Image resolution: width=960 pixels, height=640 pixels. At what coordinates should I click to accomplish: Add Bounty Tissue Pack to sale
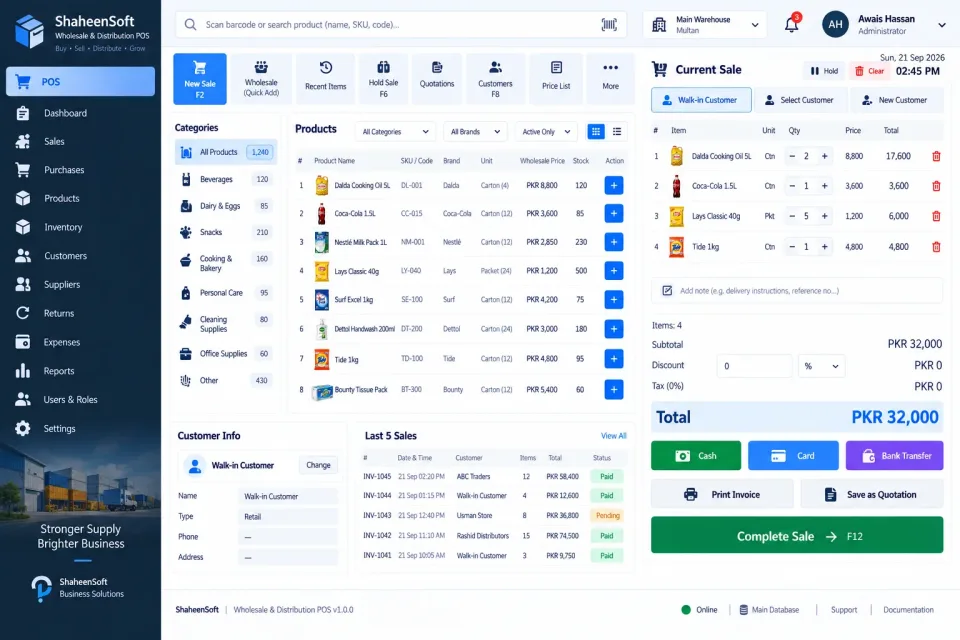pos(613,390)
